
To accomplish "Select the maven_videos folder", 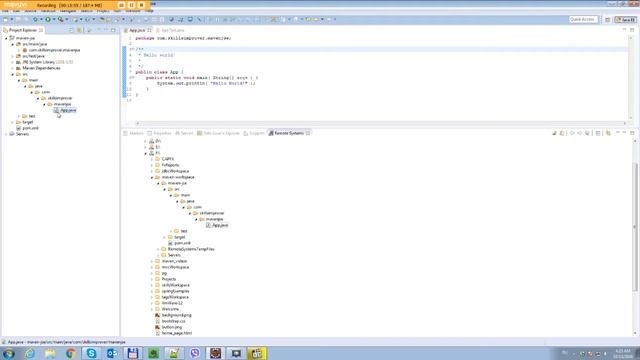I will coord(174,261).
